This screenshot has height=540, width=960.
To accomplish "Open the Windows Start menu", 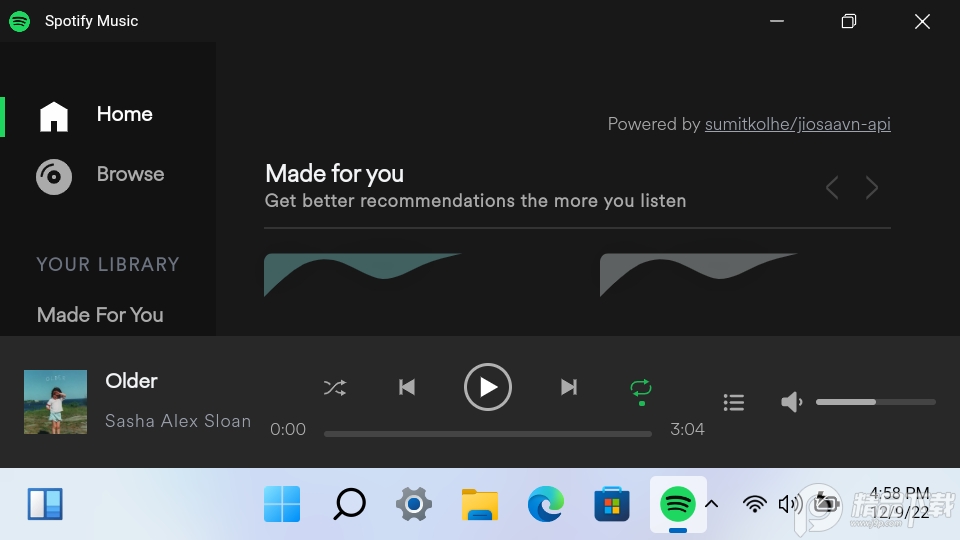I will (282, 504).
